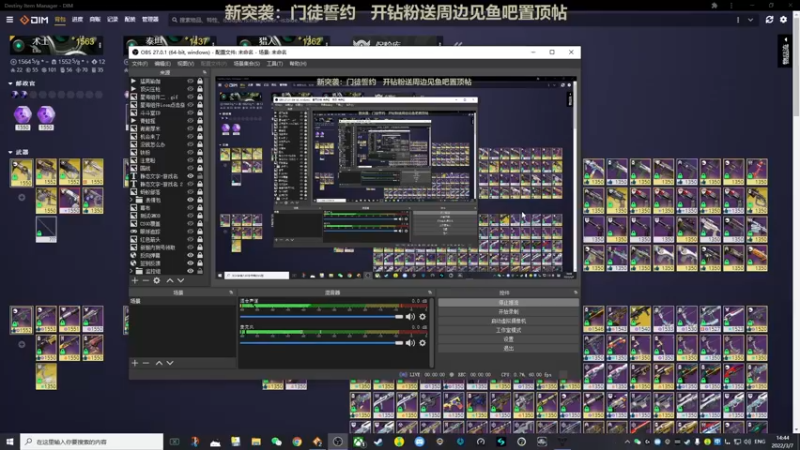Move selected OBS source up

[169, 281]
